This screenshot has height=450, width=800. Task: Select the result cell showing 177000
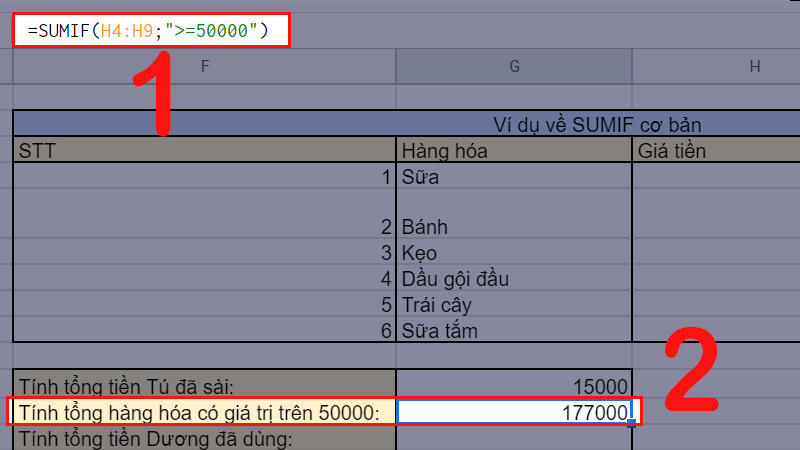(x=514, y=412)
